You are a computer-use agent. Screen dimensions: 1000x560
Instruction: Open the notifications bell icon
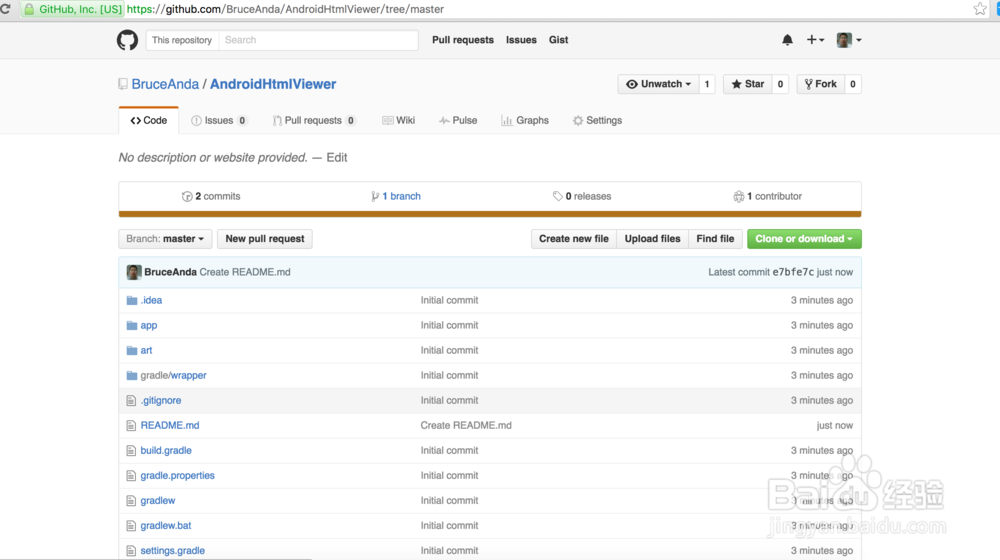click(x=787, y=40)
